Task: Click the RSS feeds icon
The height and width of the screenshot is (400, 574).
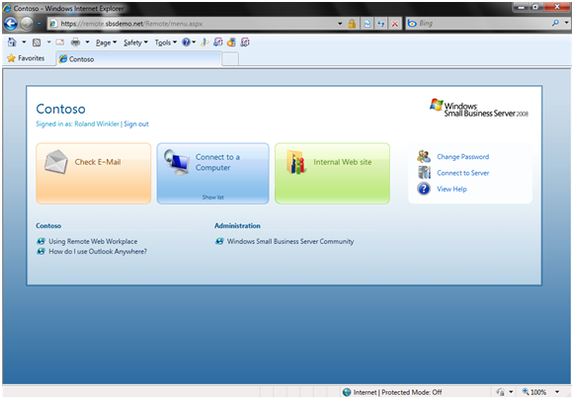Action: (37, 42)
